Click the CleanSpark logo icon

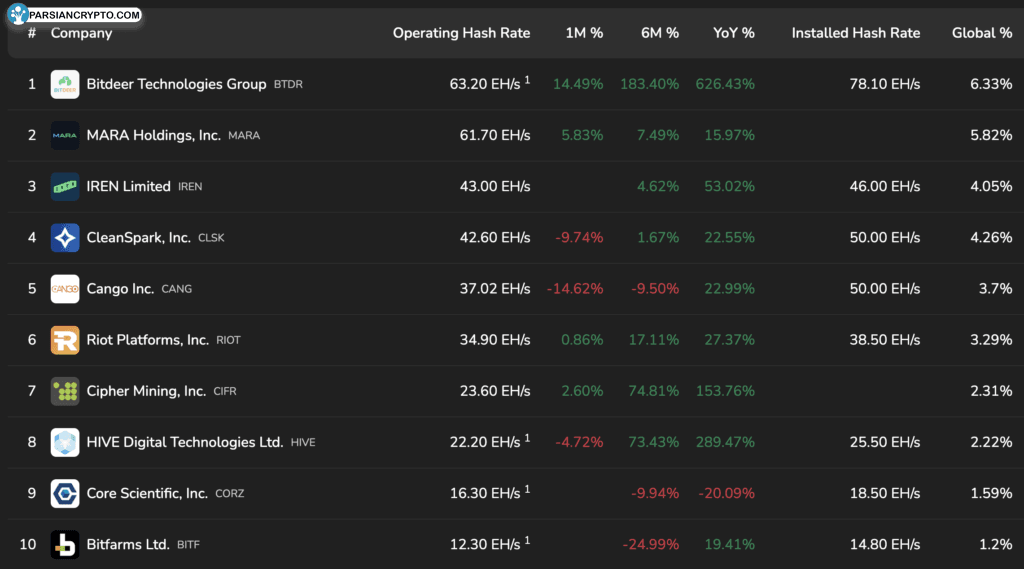(x=65, y=238)
